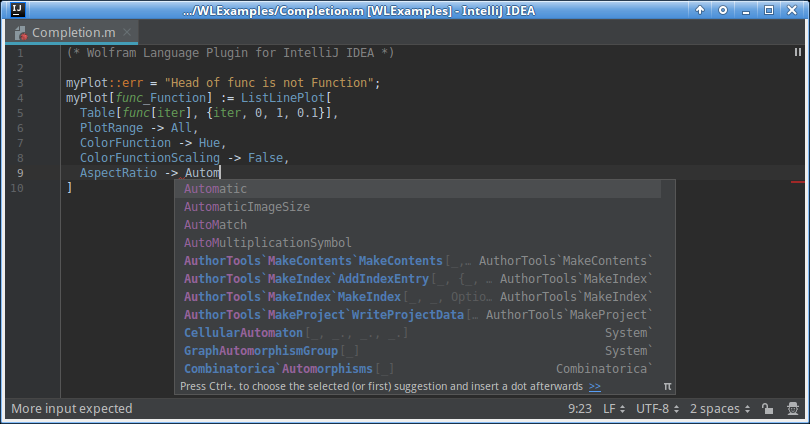Click the 'More input expected' status message
This screenshot has height=424, width=810.
72,409
